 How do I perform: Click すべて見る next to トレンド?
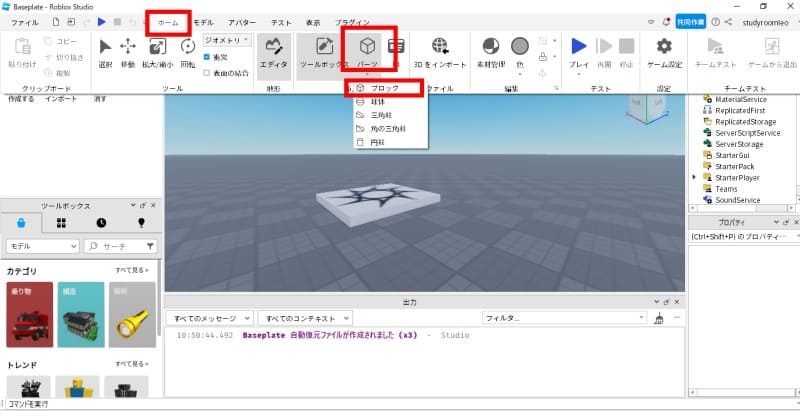[132, 364]
